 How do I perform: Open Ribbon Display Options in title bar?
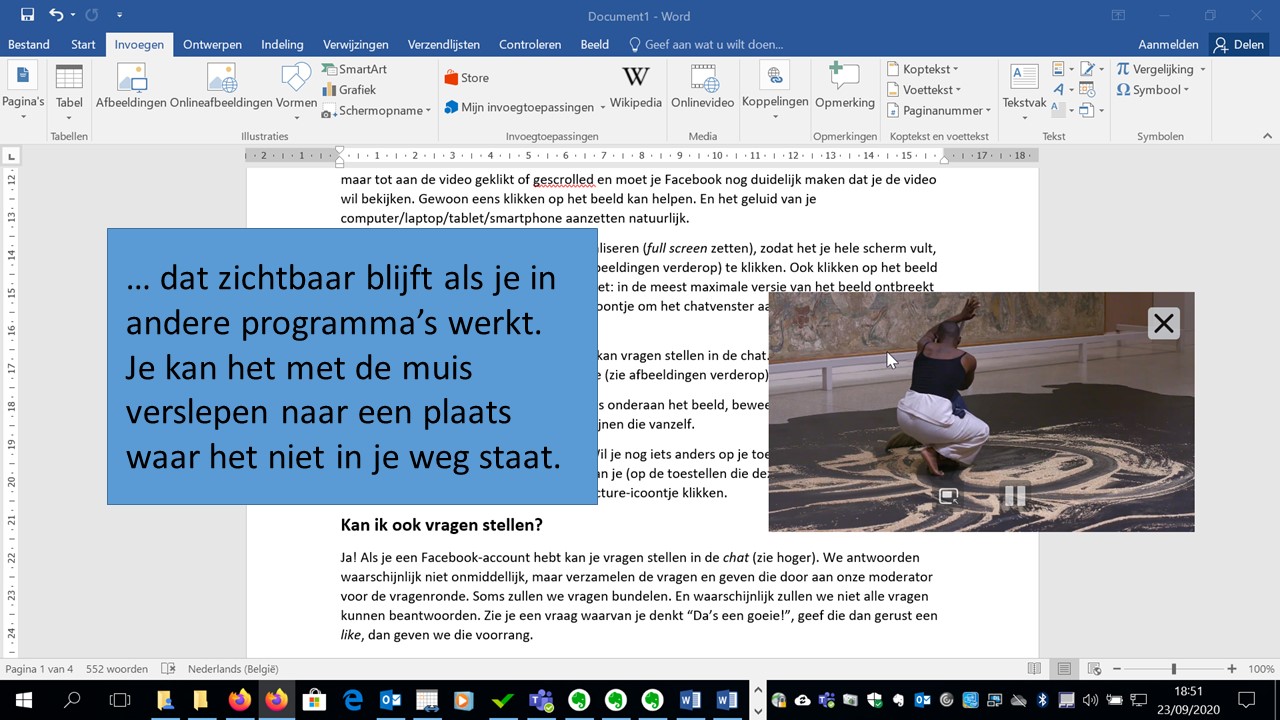coord(1118,15)
